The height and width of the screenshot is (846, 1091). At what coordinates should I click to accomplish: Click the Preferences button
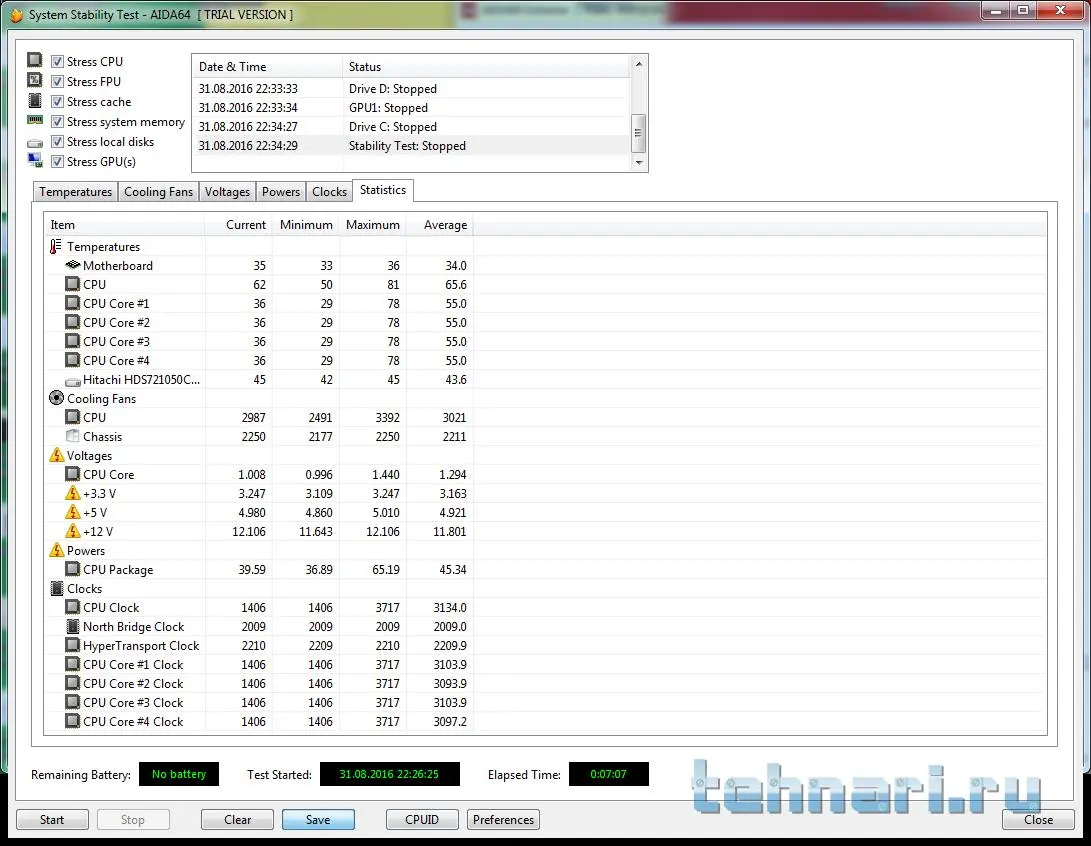(503, 820)
